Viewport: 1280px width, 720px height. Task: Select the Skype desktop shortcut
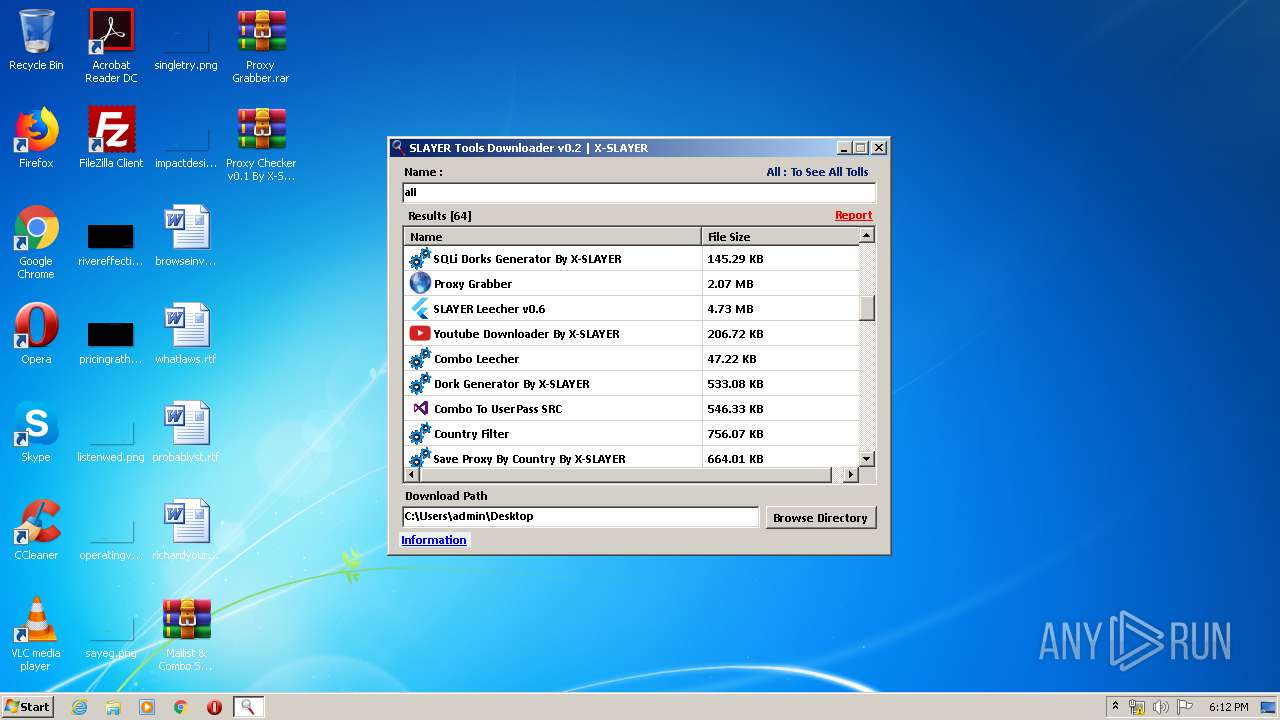point(36,432)
